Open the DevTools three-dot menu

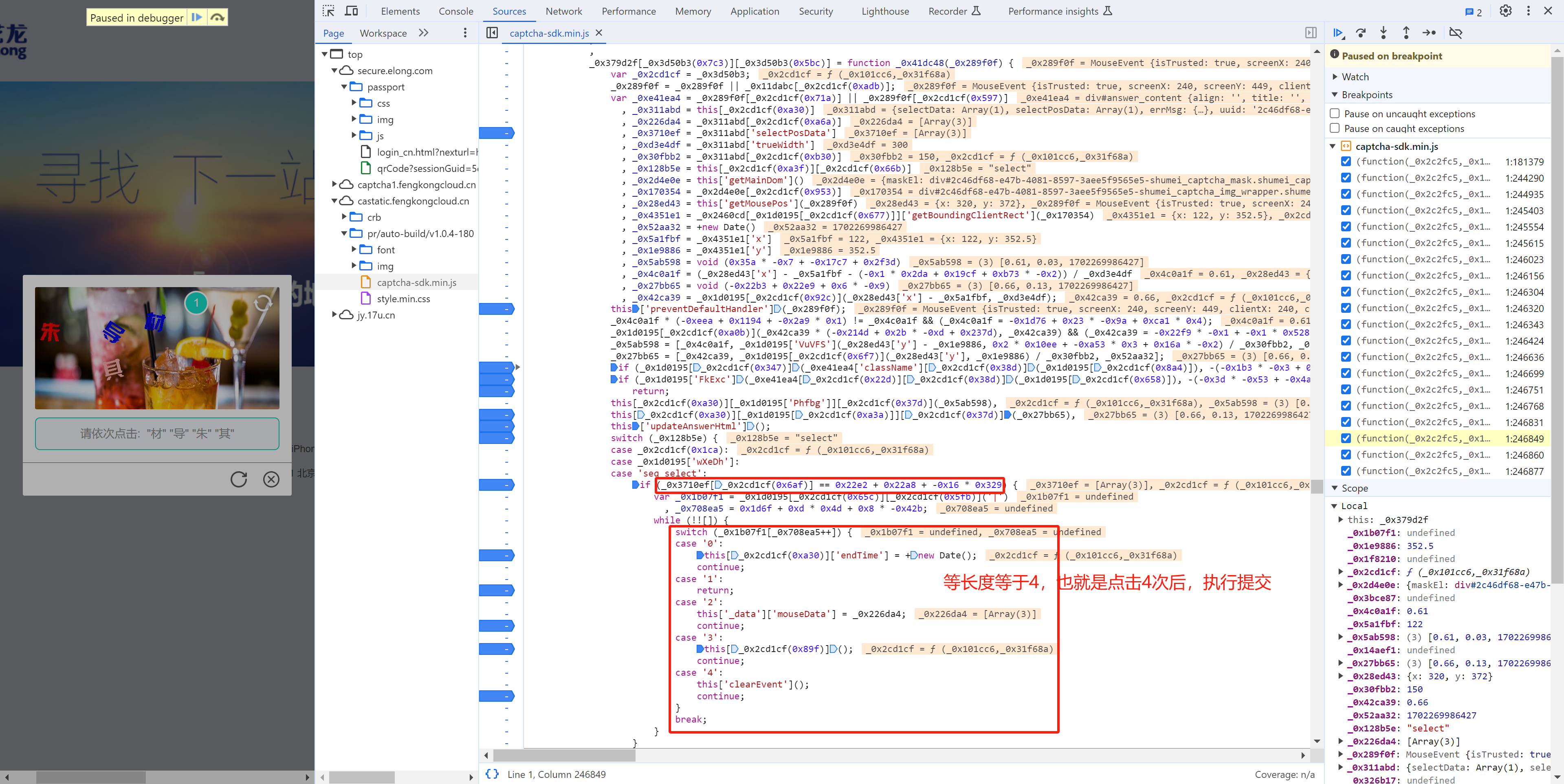(1528, 11)
